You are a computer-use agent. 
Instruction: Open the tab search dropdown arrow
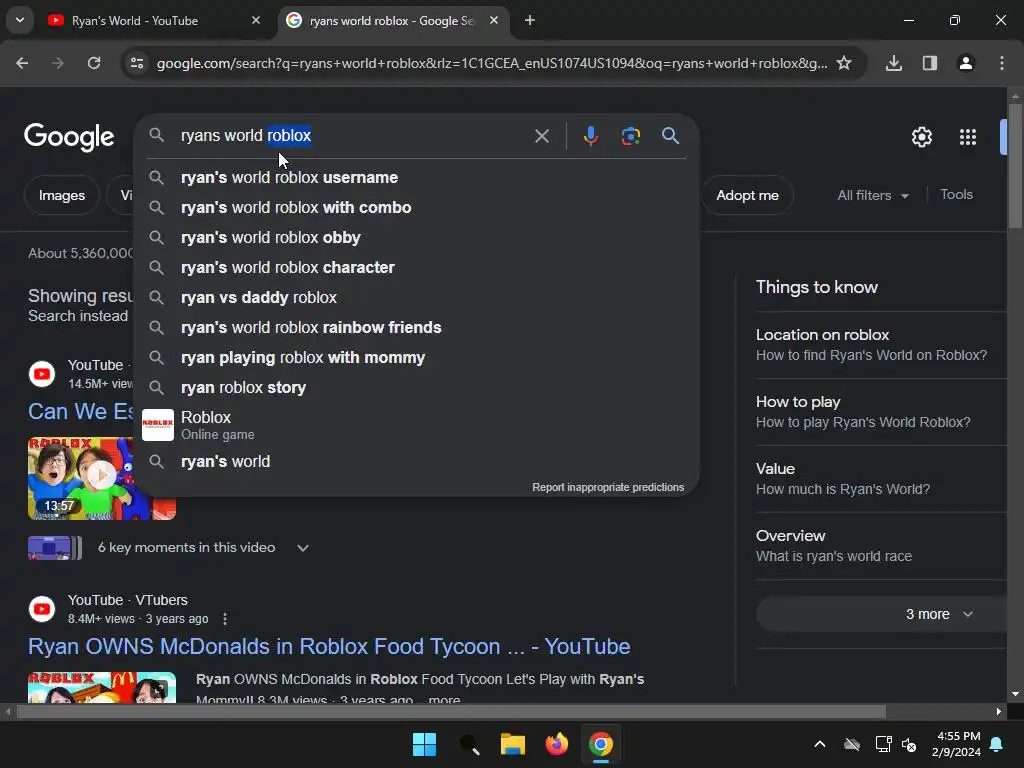point(20,20)
